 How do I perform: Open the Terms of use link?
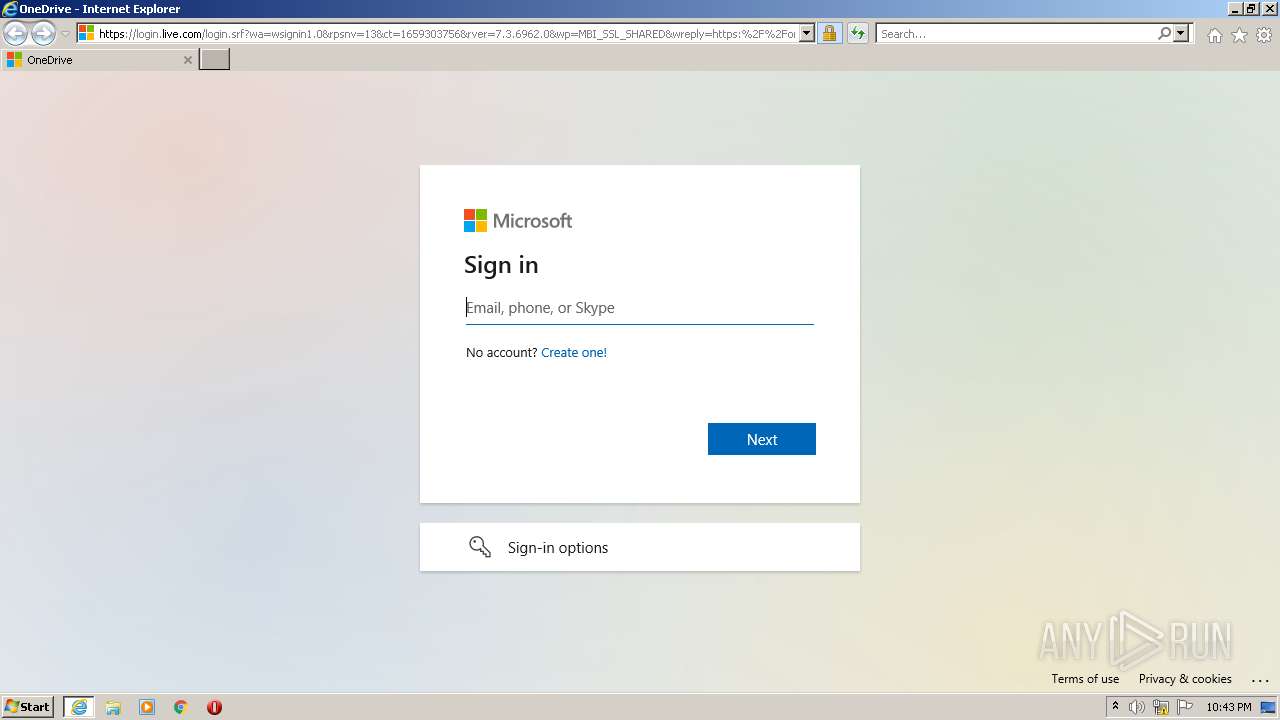pos(1085,679)
